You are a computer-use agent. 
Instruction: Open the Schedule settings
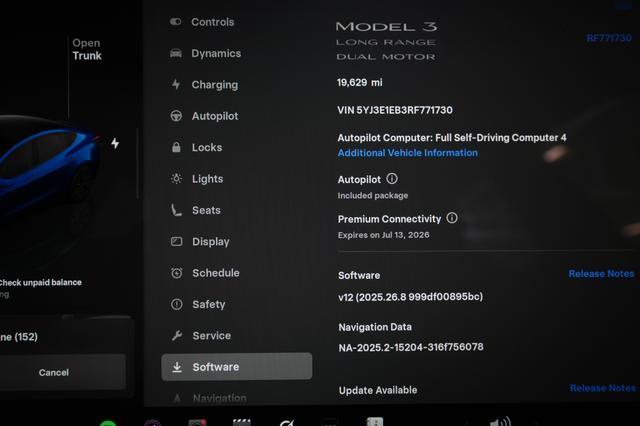tap(205, 273)
